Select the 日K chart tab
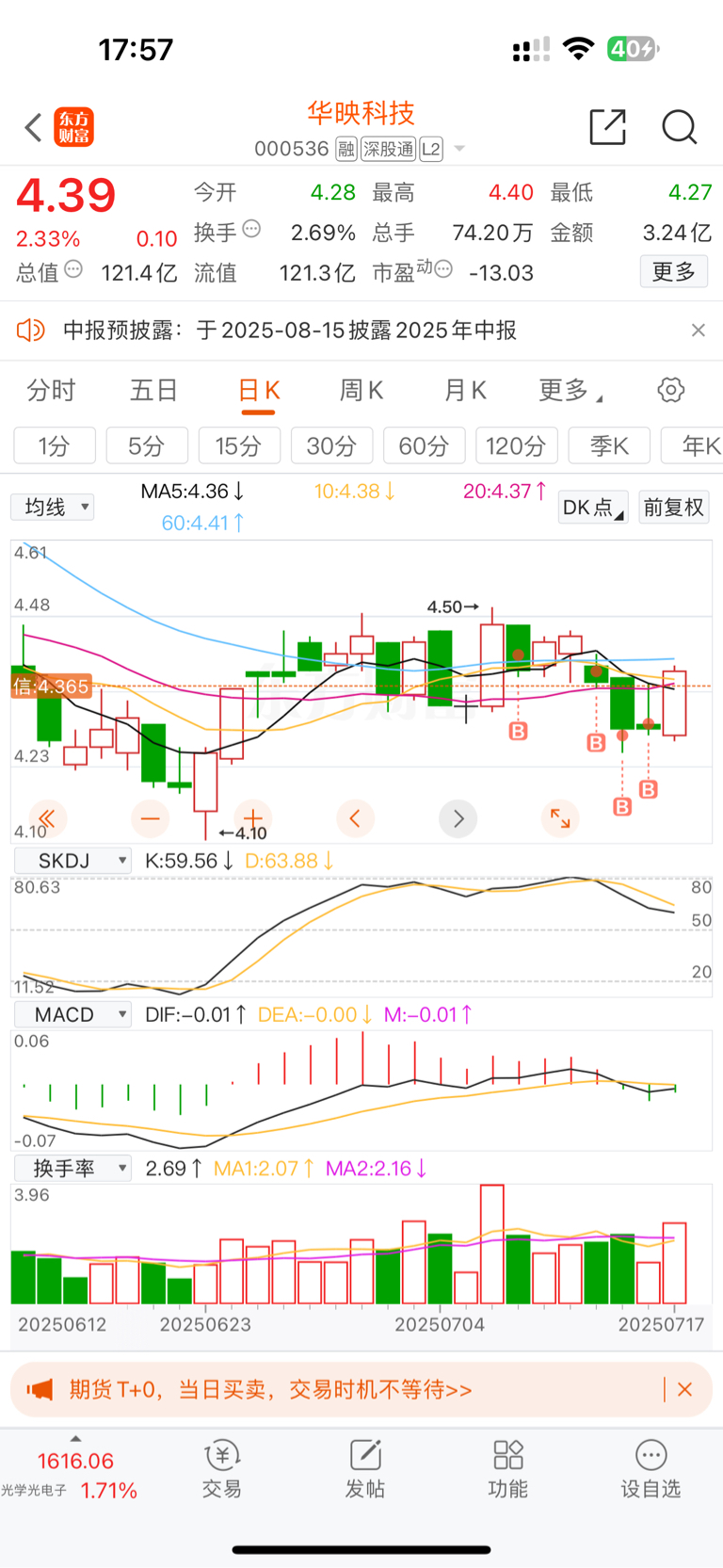 coord(259,390)
